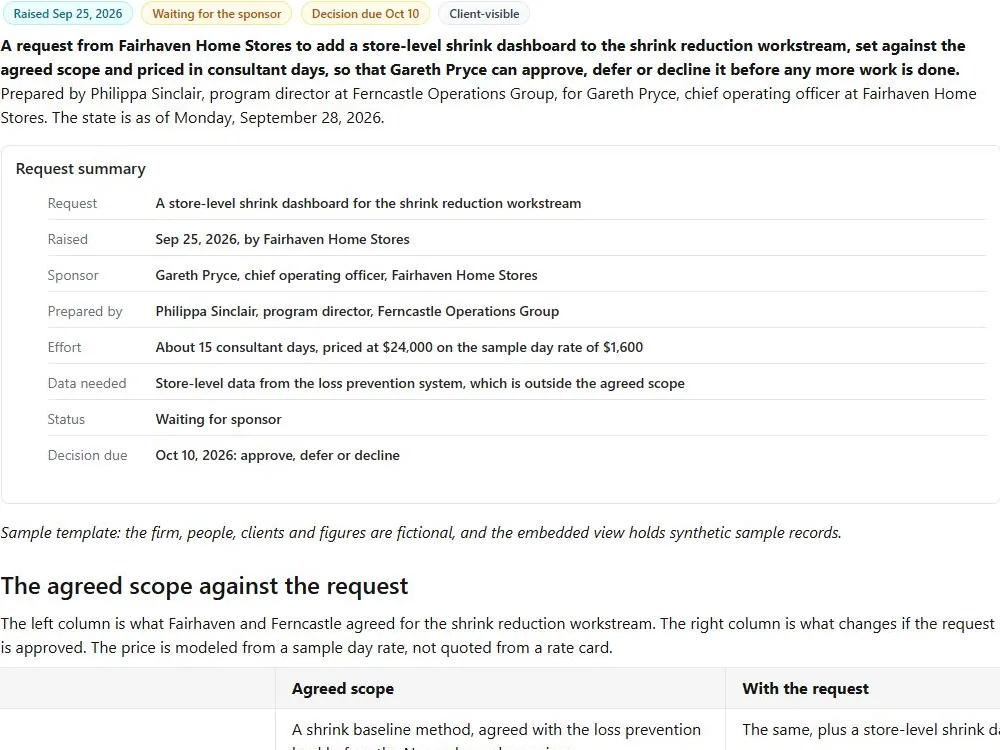The width and height of the screenshot is (1000, 750).
Task: Click the 'With the request' column header
Action: [x=805, y=689]
